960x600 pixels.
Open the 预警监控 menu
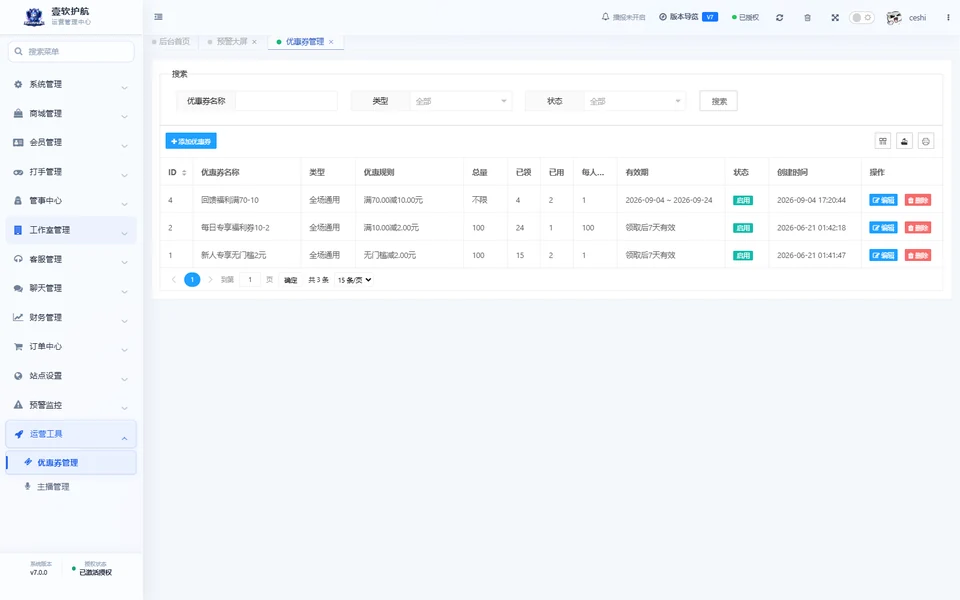[71, 405]
